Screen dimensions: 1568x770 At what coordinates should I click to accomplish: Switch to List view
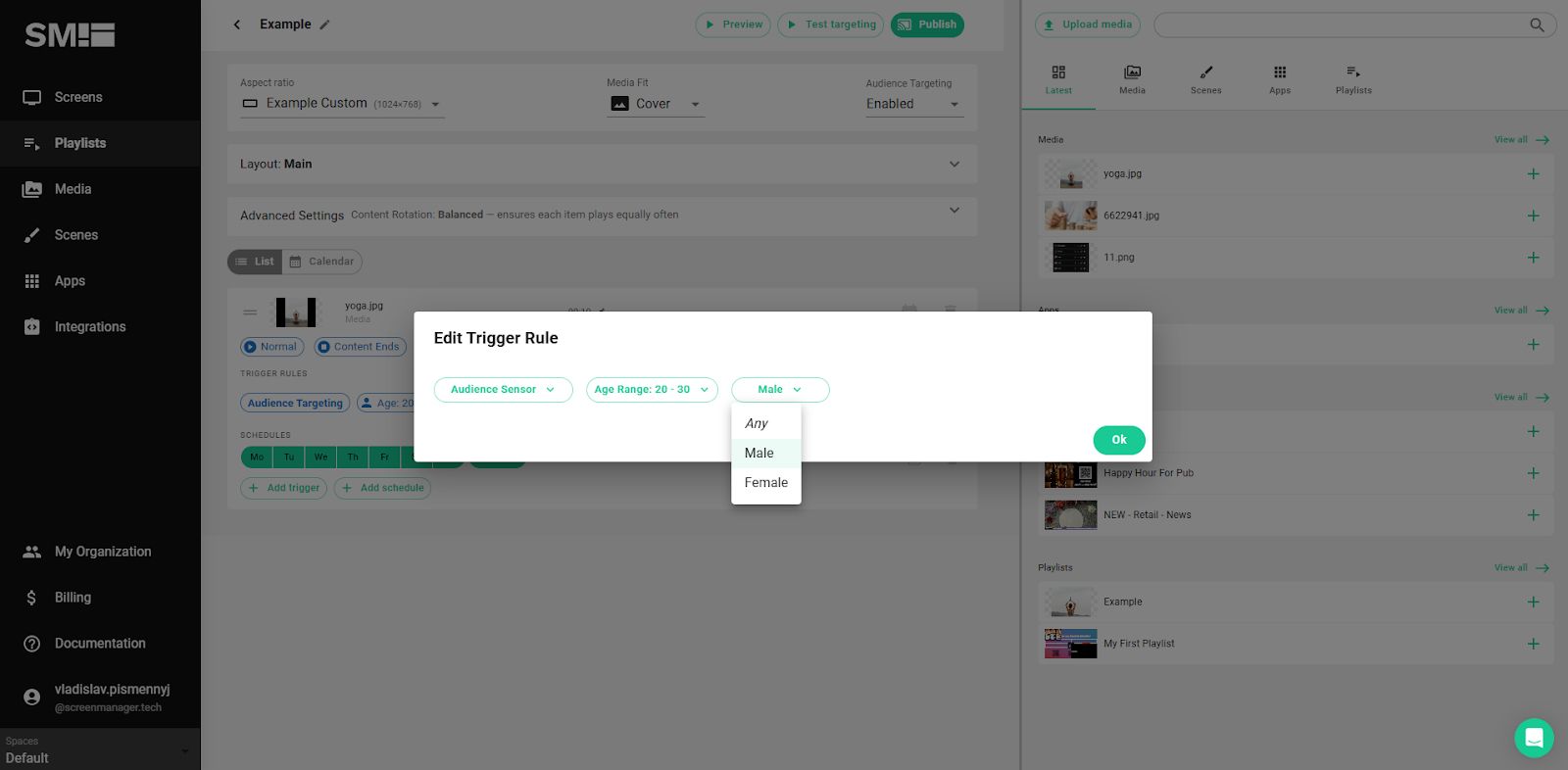255,262
